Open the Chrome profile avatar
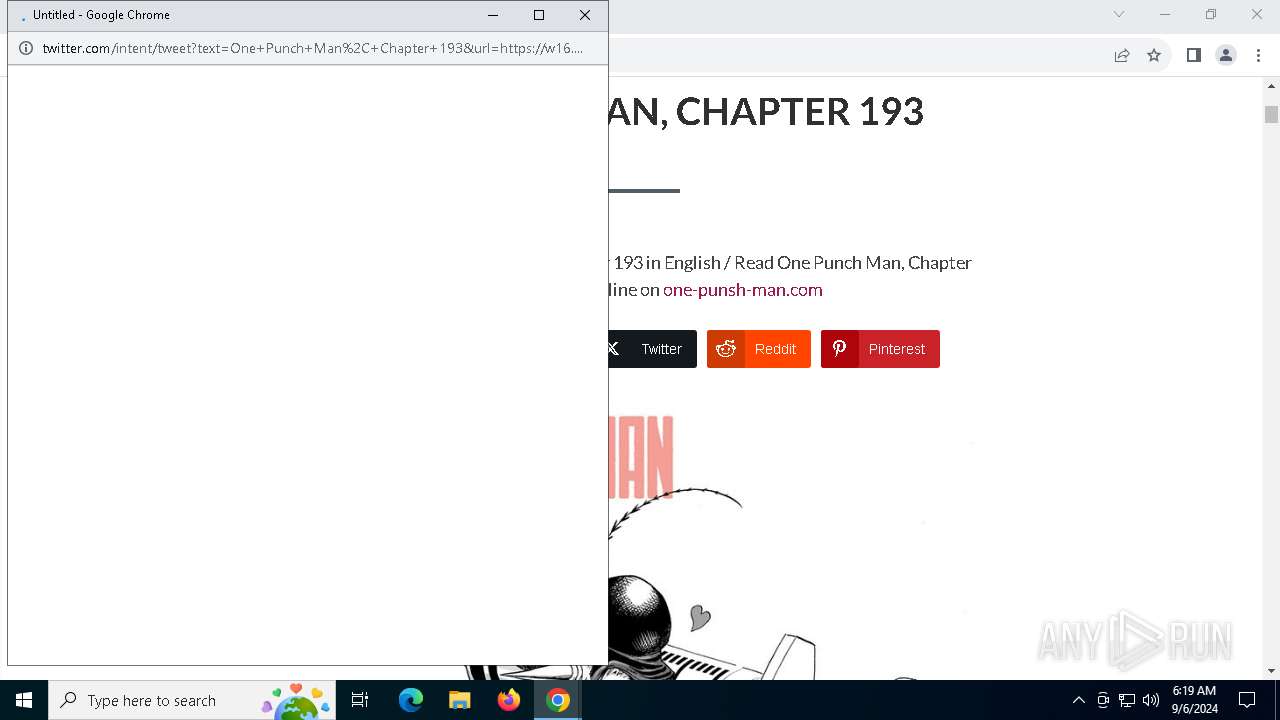This screenshot has width=1280, height=720. tap(1226, 55)
